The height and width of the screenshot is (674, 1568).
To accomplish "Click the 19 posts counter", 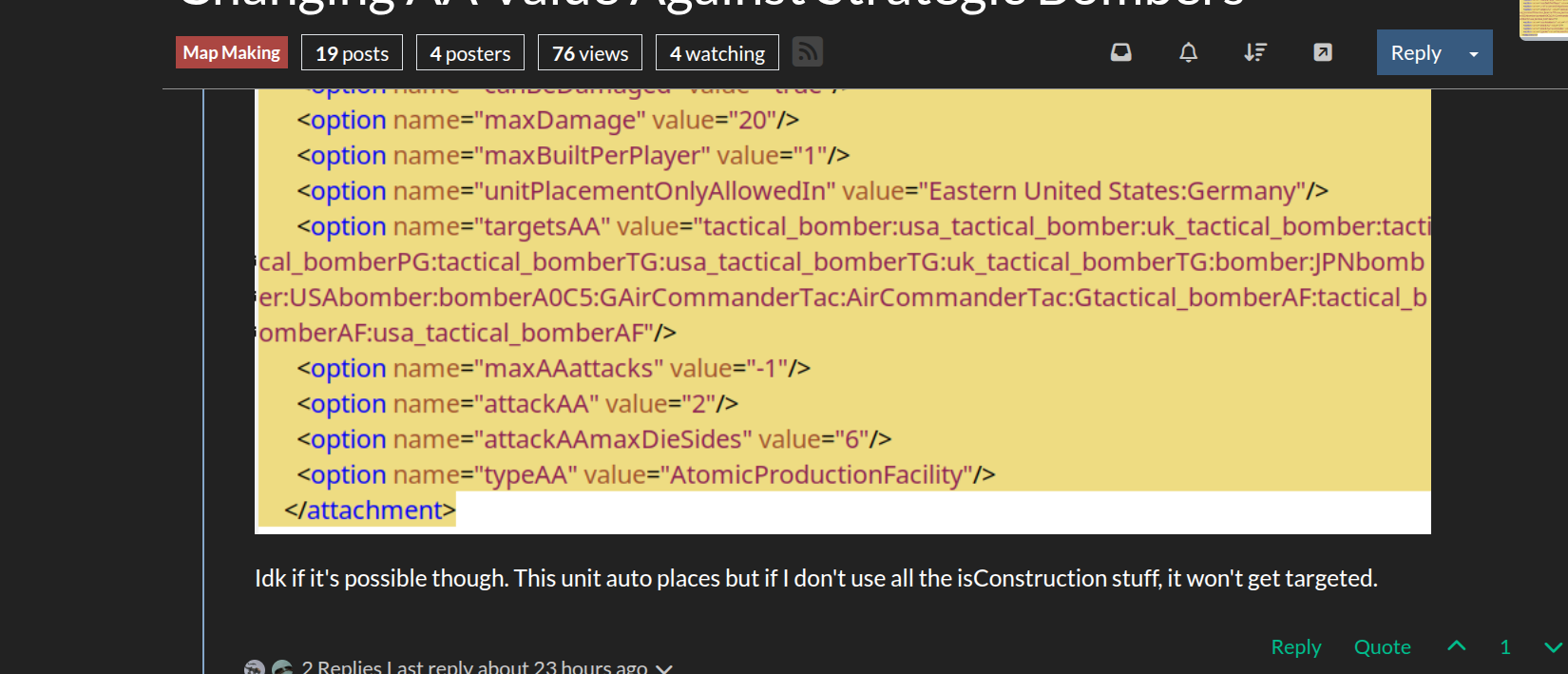I will 352,53.
